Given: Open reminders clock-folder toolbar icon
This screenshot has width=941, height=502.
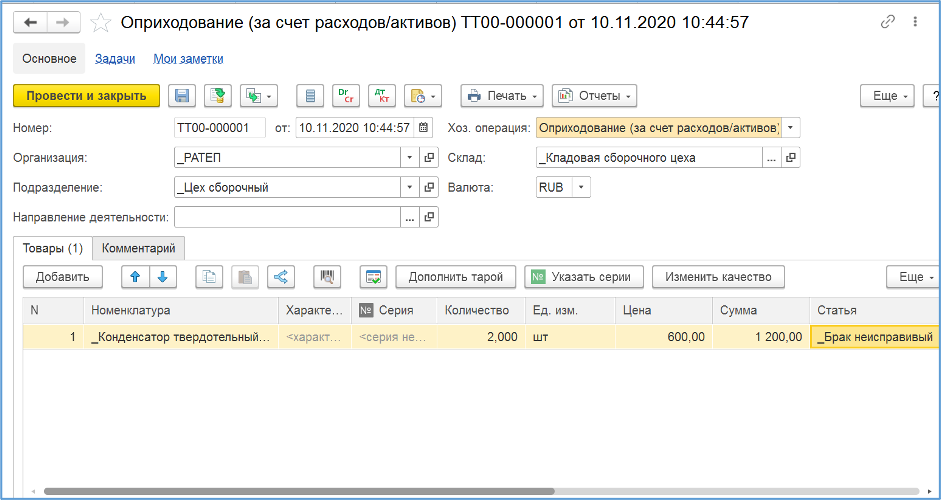Looking at the screenshot, I should [423, 96].
